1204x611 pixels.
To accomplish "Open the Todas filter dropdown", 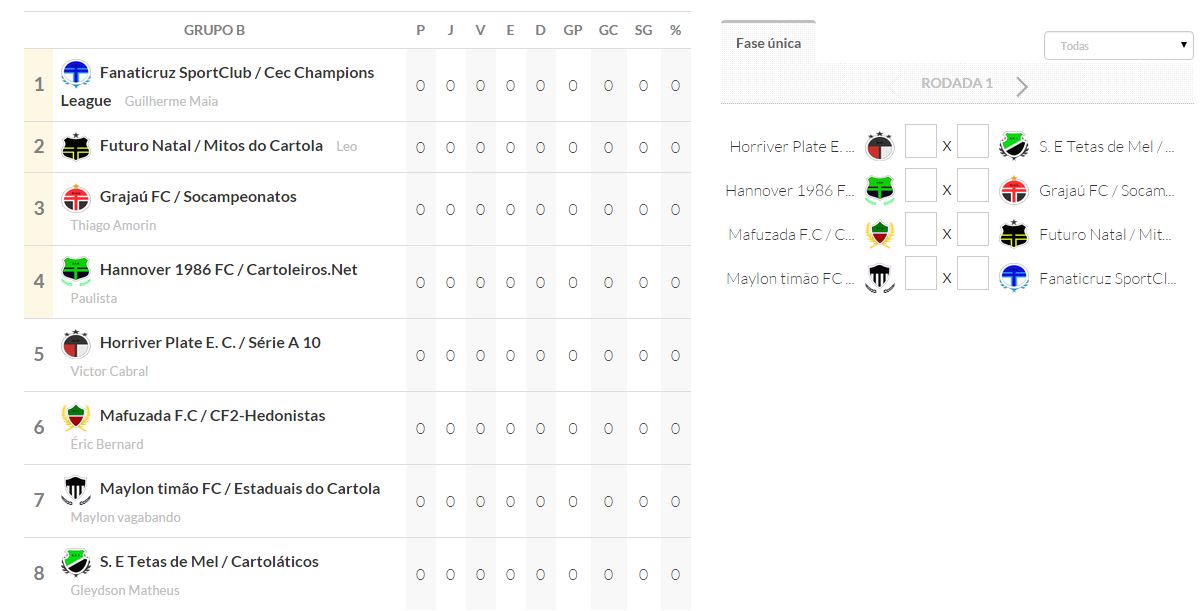I will tap(1118, 46).
